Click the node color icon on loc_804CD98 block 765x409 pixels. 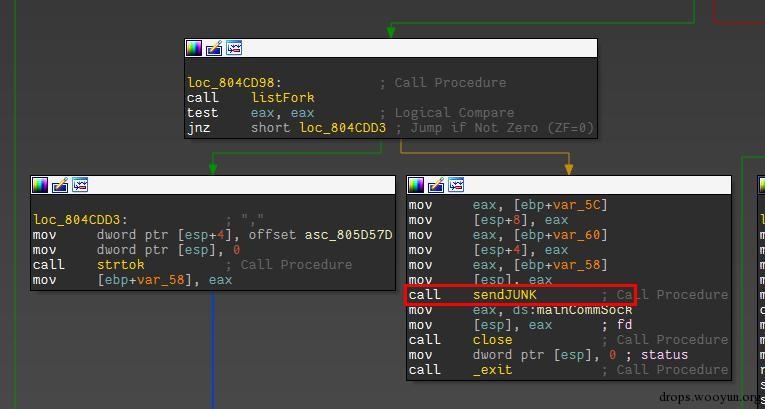coord(194,48)
